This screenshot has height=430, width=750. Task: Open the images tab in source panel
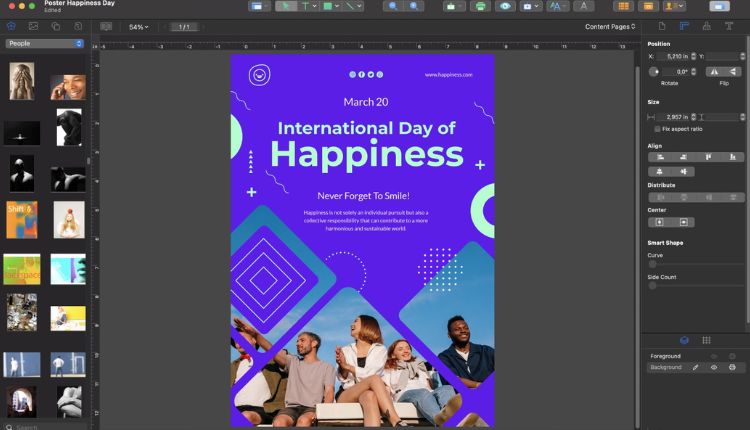tap(33, 26)
